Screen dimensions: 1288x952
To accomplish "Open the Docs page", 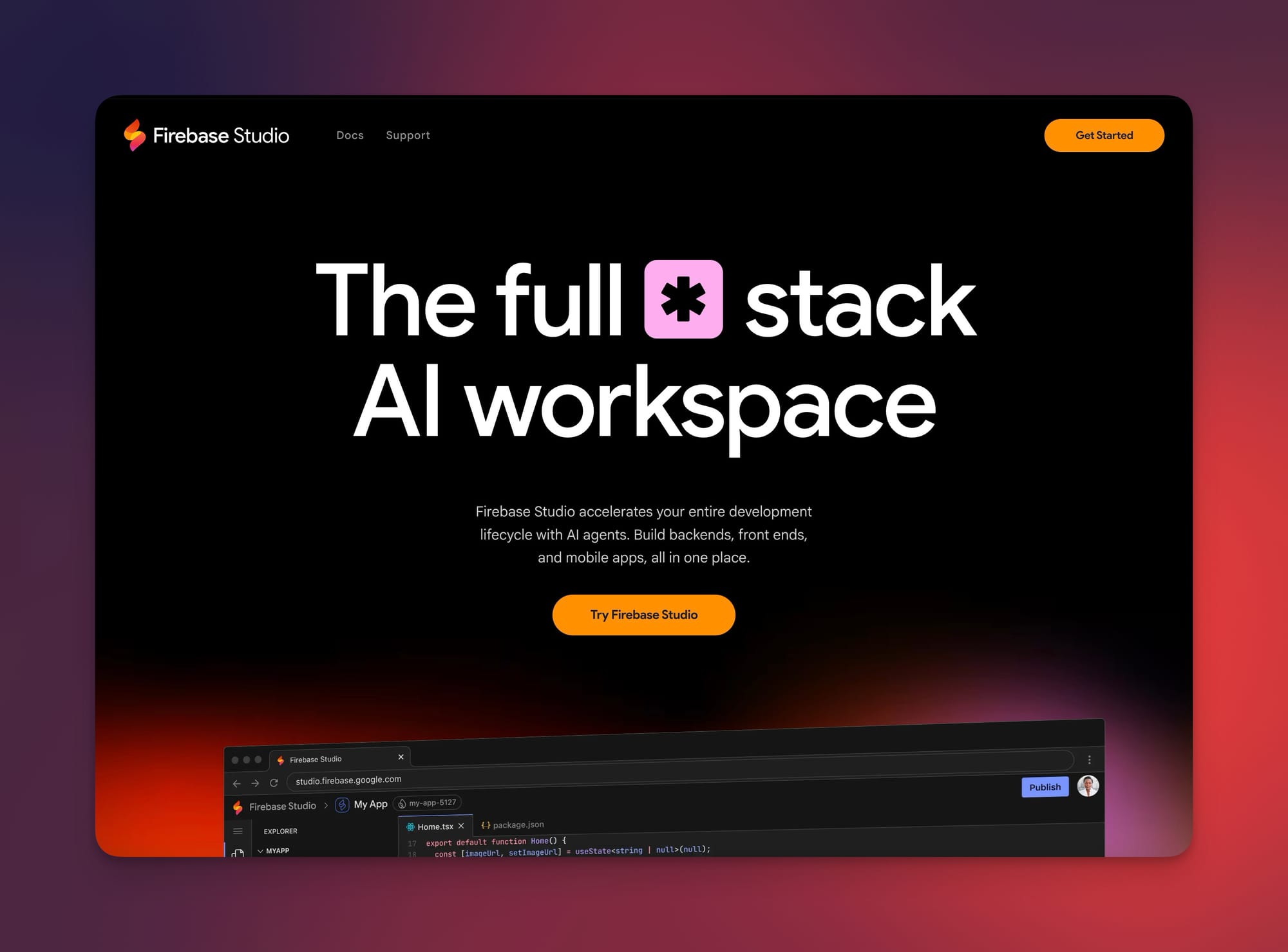I will tap(350, 135).
